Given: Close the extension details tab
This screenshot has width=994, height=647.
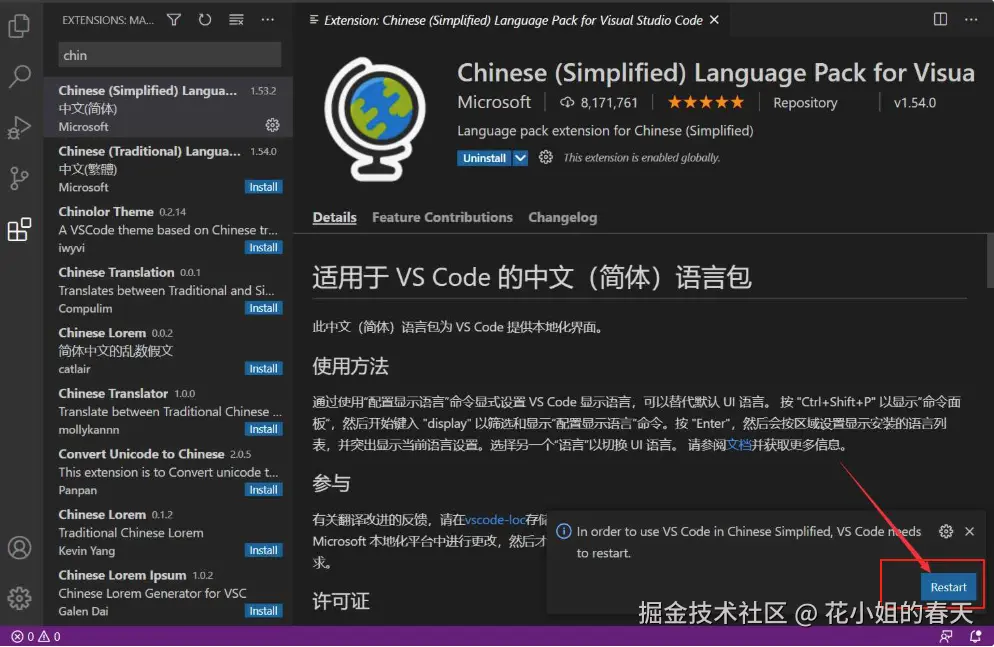Looking at the screenshot, I should click(714, 20).
